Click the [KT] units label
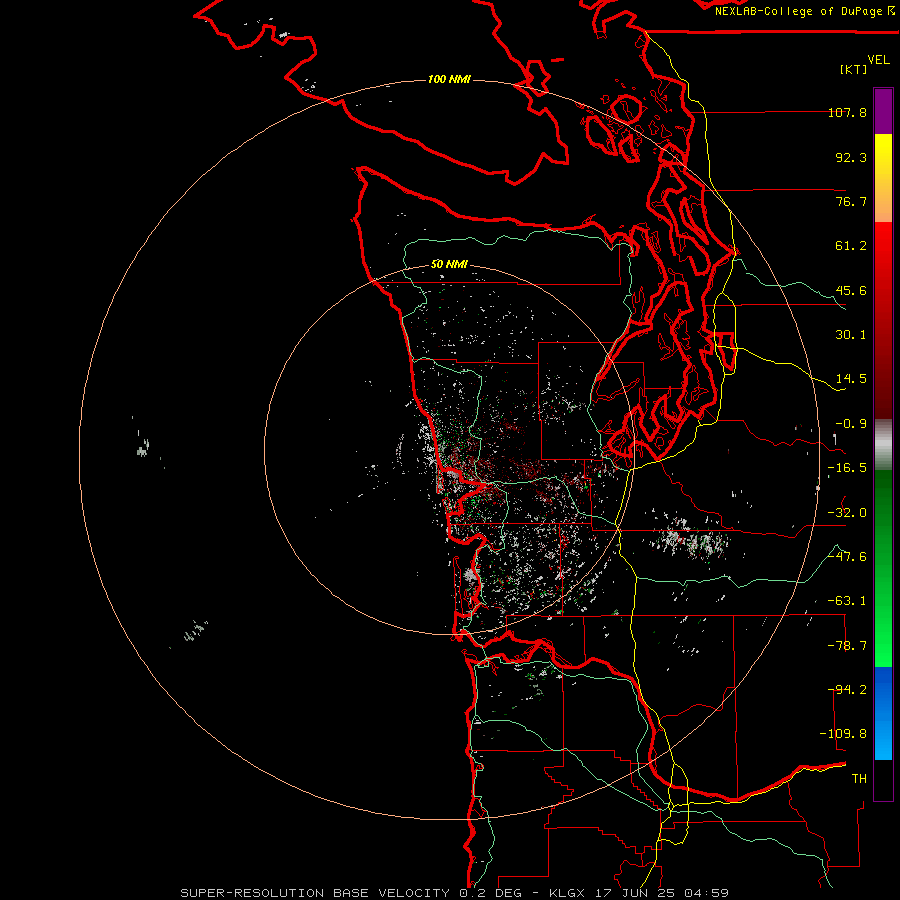 tap(854, 69)
